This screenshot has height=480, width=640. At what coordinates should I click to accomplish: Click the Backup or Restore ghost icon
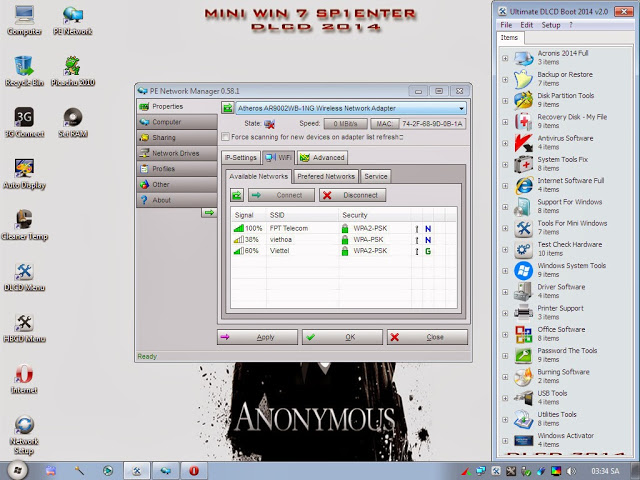[x=524, y=79]
